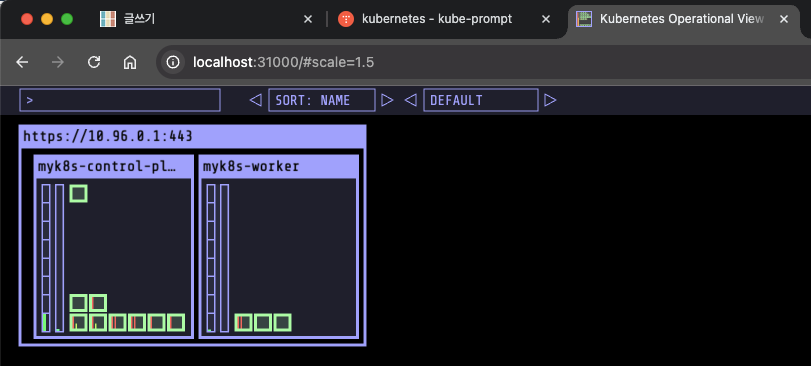This screenshot has height=366, width=811.
Task: Switch to the kubernetes - kube-prompt tab
Action: (x=445, y=19)
